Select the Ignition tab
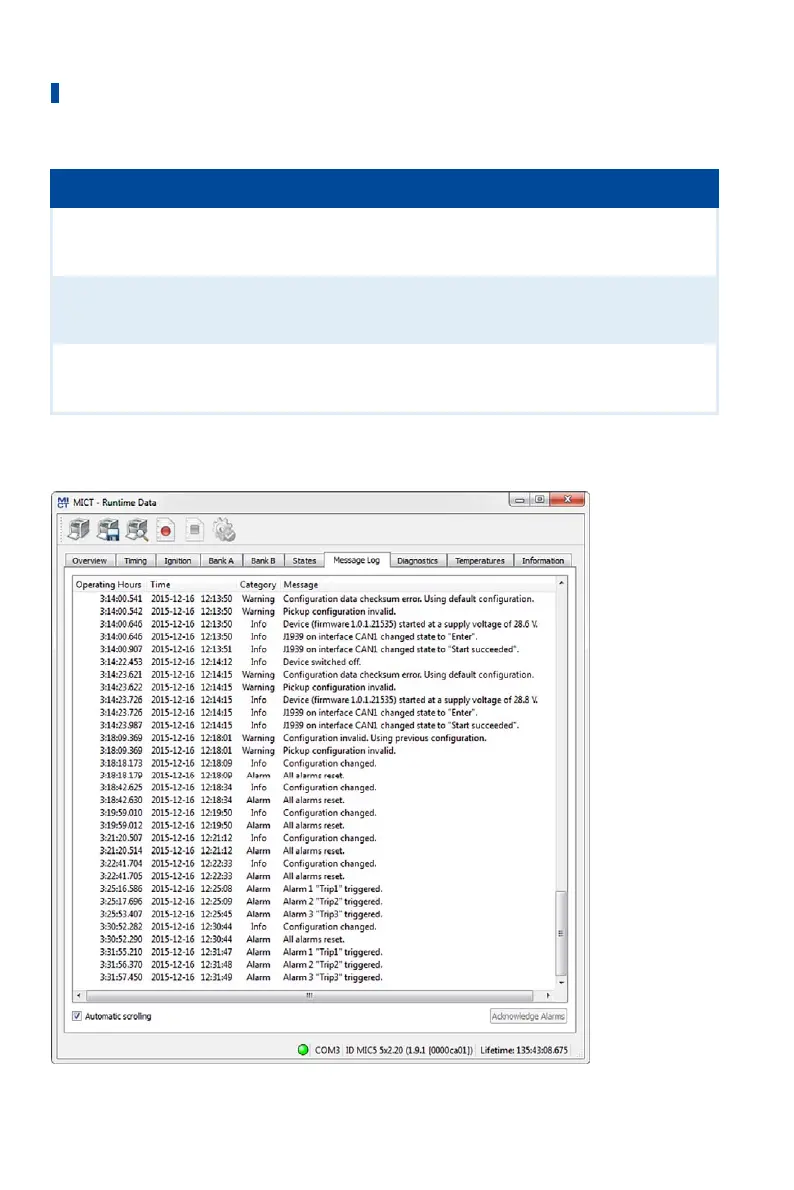 pyautogui.click(x=178, y=561)
